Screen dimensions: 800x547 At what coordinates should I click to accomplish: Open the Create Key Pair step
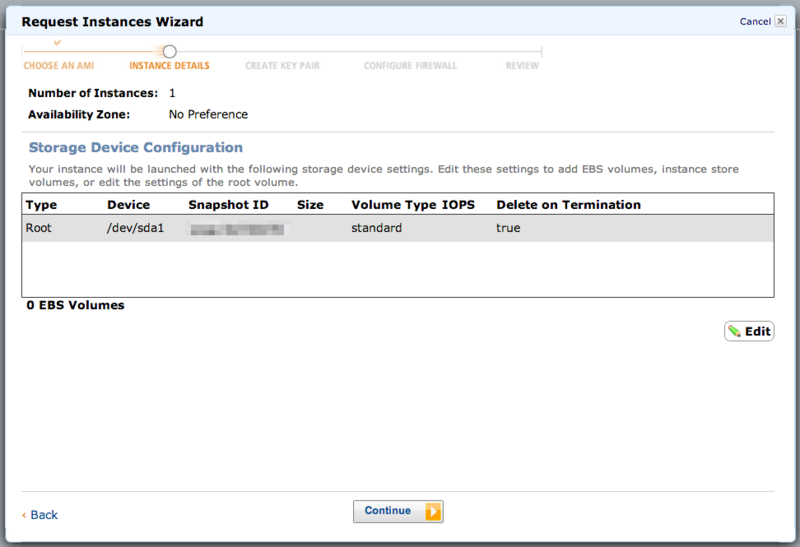tap(282, 66)
